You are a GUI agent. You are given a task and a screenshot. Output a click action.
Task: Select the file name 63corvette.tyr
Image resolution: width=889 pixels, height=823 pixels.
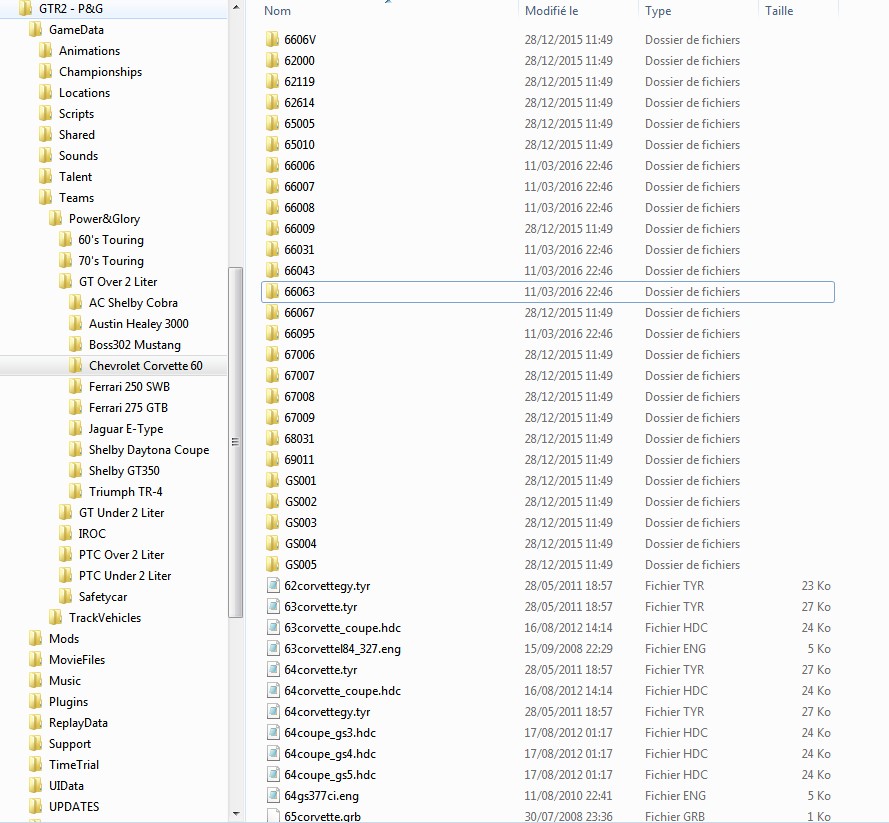pos(321,606)
